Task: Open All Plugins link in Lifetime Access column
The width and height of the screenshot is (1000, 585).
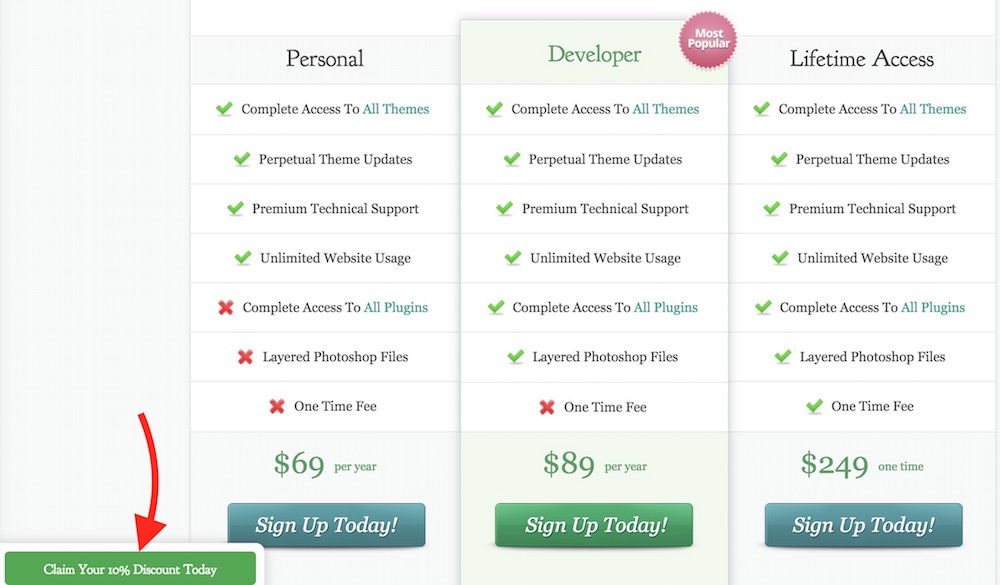Action: click(x=934, y=307)
